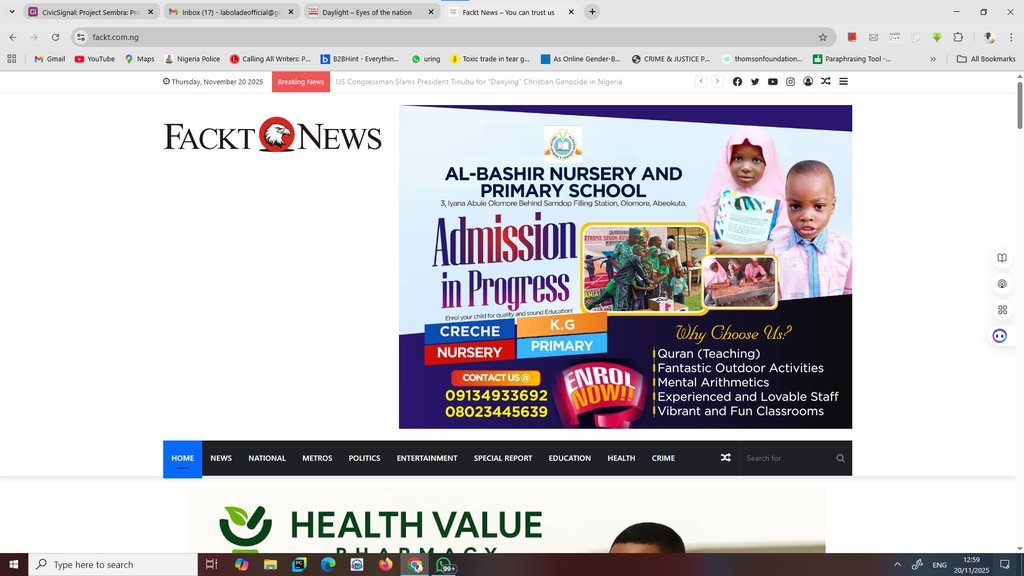Show hidden system tray icons
1024x576 pixels.
[897, 564]
